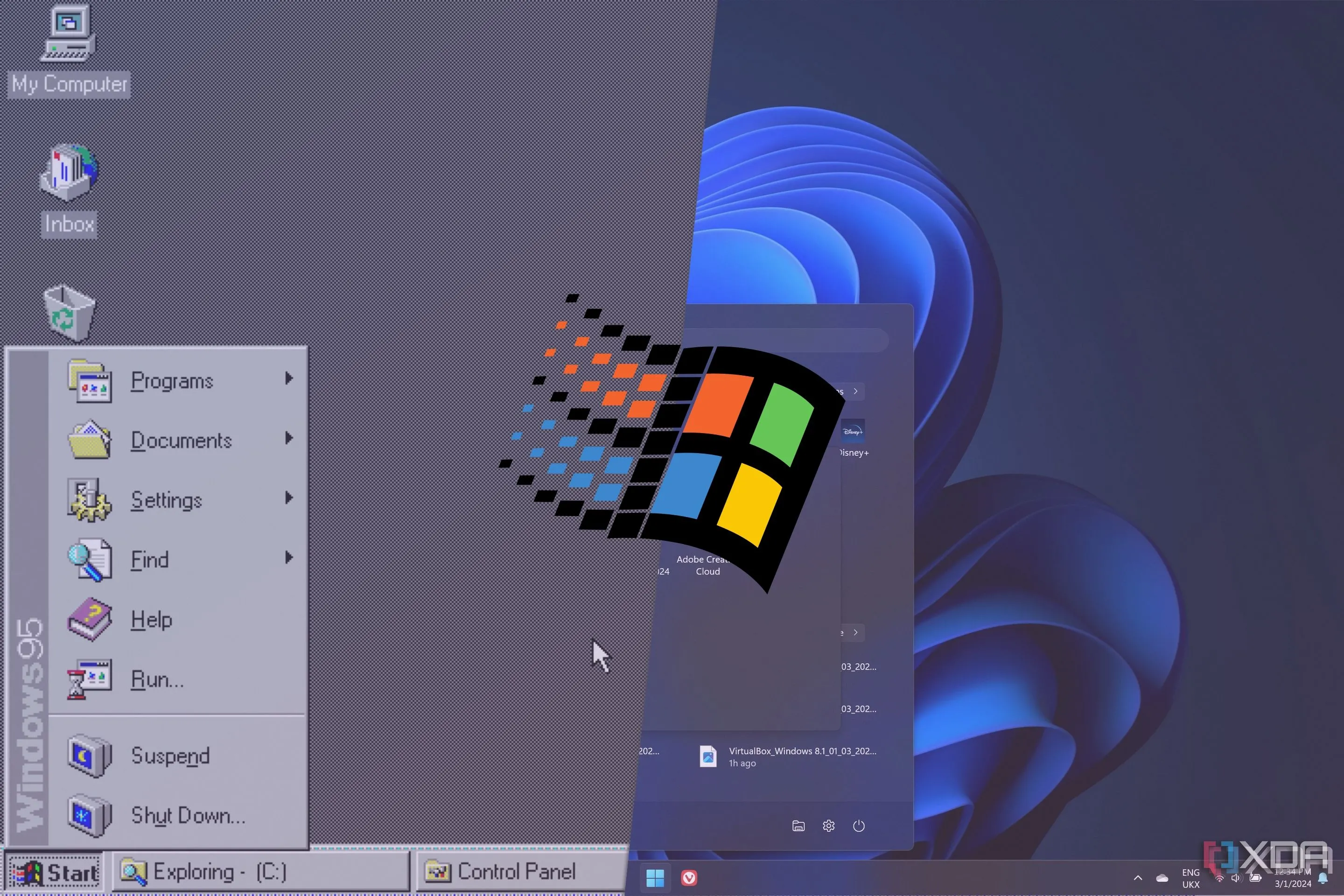Click the Disney+ app label
The height and width of the screenshot is (896, 1344).
[x=853, y=453]
